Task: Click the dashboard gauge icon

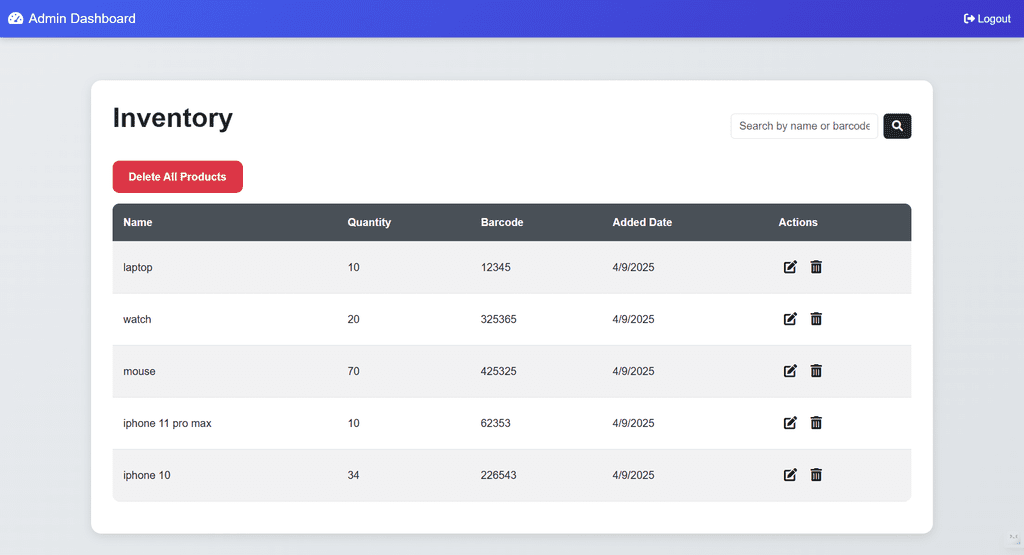Action: point(16,18)
